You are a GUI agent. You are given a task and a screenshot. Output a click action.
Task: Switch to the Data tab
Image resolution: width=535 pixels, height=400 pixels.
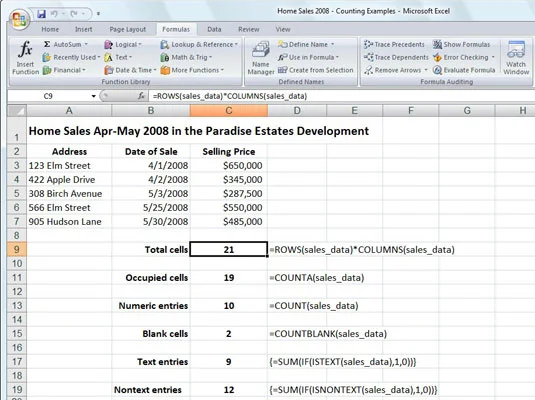coord(214,29)
